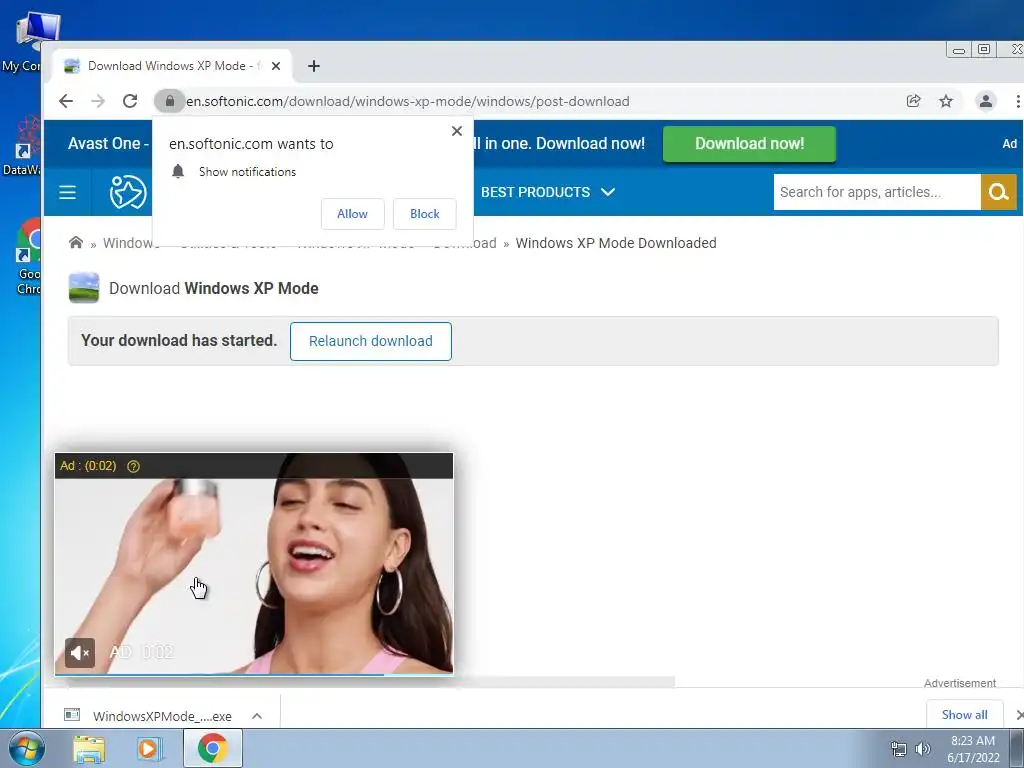Reload the Softonic page
This screenshot has width=1024, height=768.
pos(130,101)
